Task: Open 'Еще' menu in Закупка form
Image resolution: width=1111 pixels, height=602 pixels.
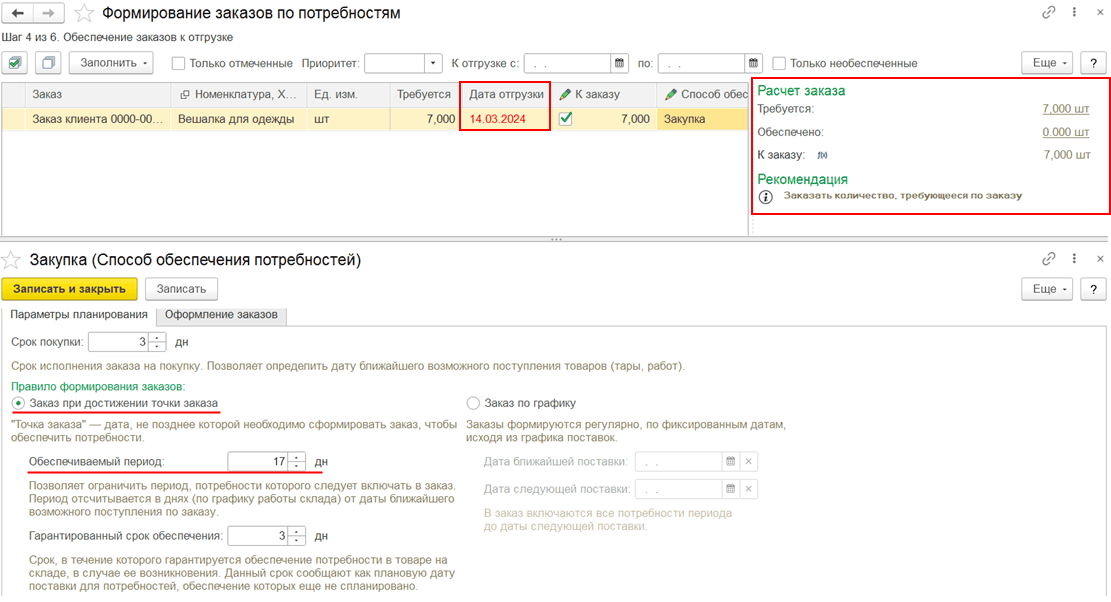Action: click(x=1049, y=289)
